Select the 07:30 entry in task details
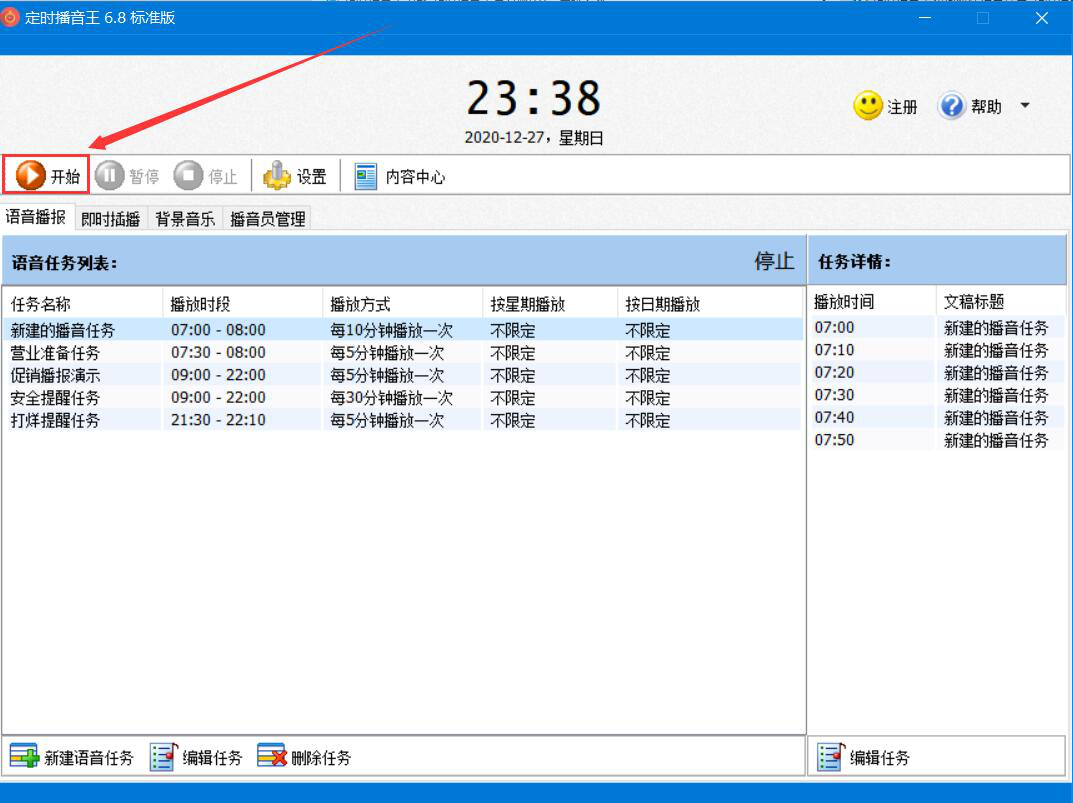 (938, 396)
